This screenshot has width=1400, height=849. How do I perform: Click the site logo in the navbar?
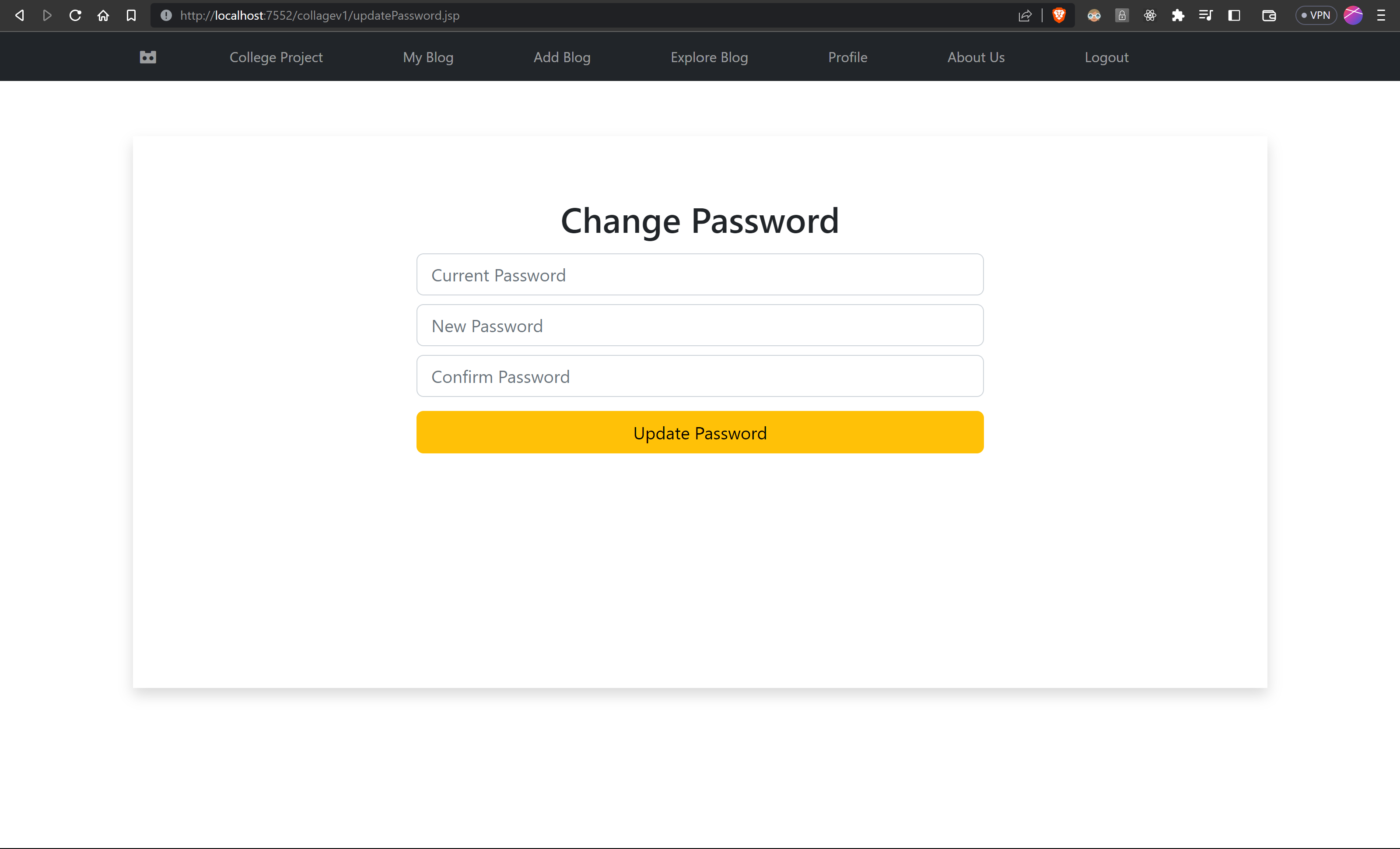(x=147, y=57)
